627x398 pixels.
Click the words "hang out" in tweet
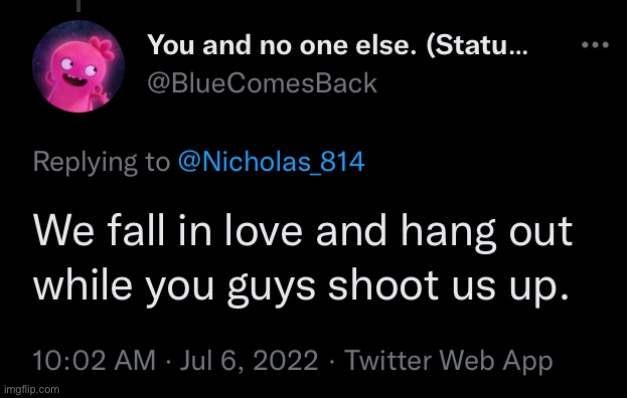click(487, 233)
